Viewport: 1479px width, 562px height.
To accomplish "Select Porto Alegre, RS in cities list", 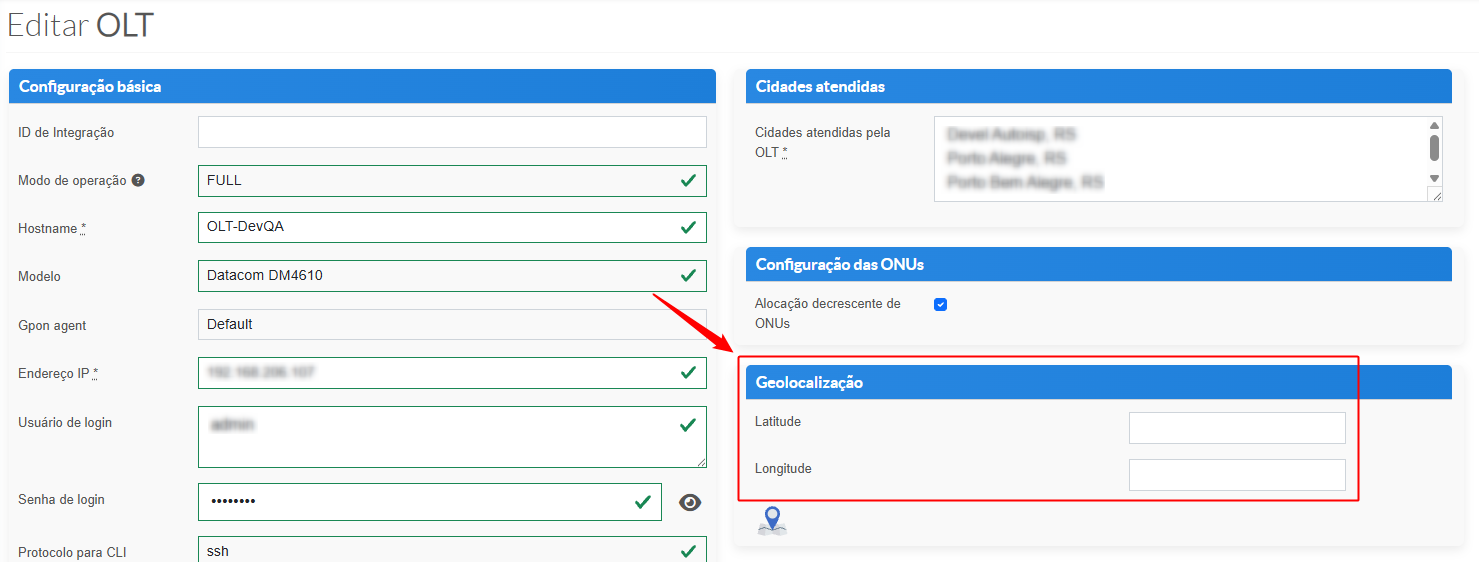I will pos(1007,158).
